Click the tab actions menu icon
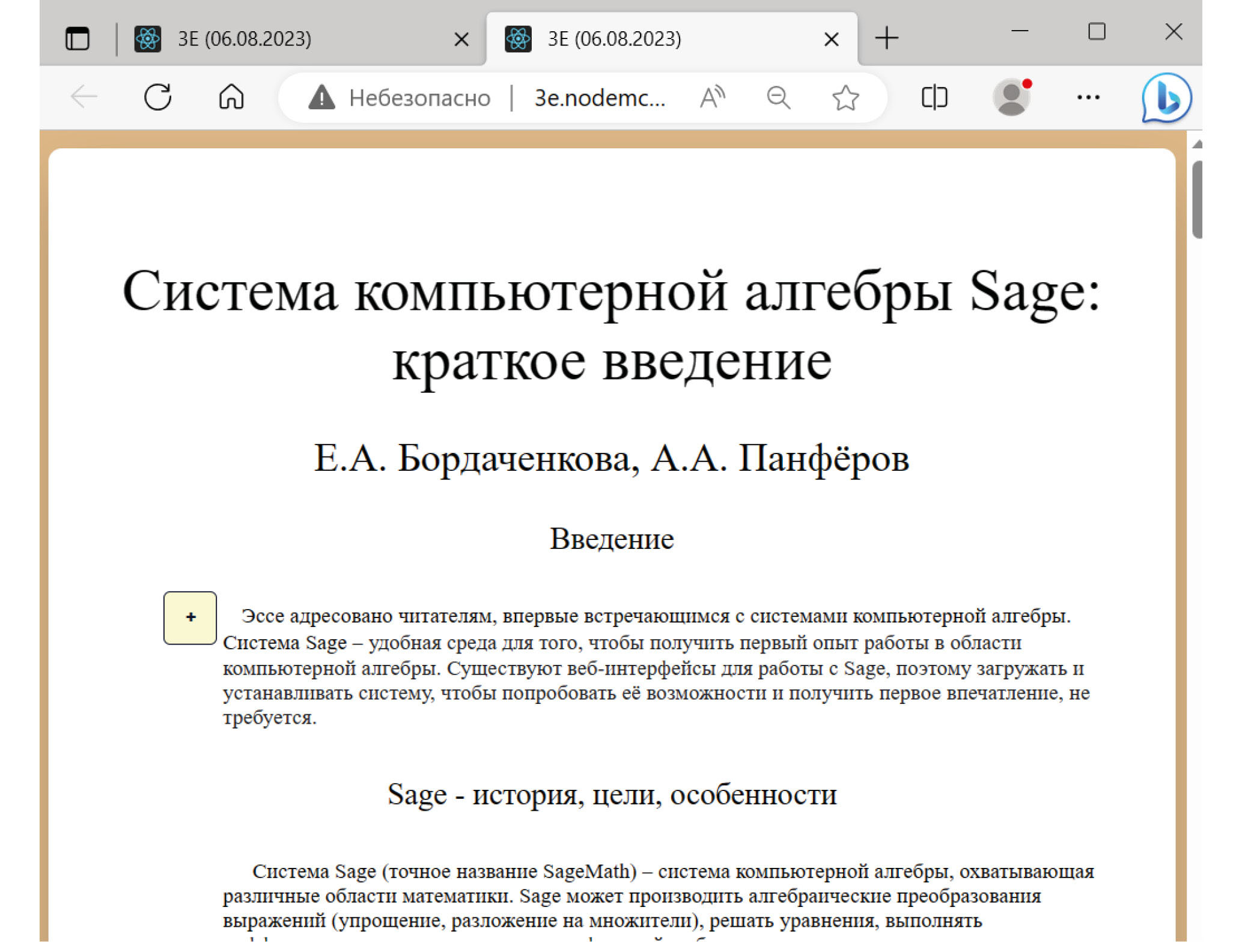 (77, 39)
